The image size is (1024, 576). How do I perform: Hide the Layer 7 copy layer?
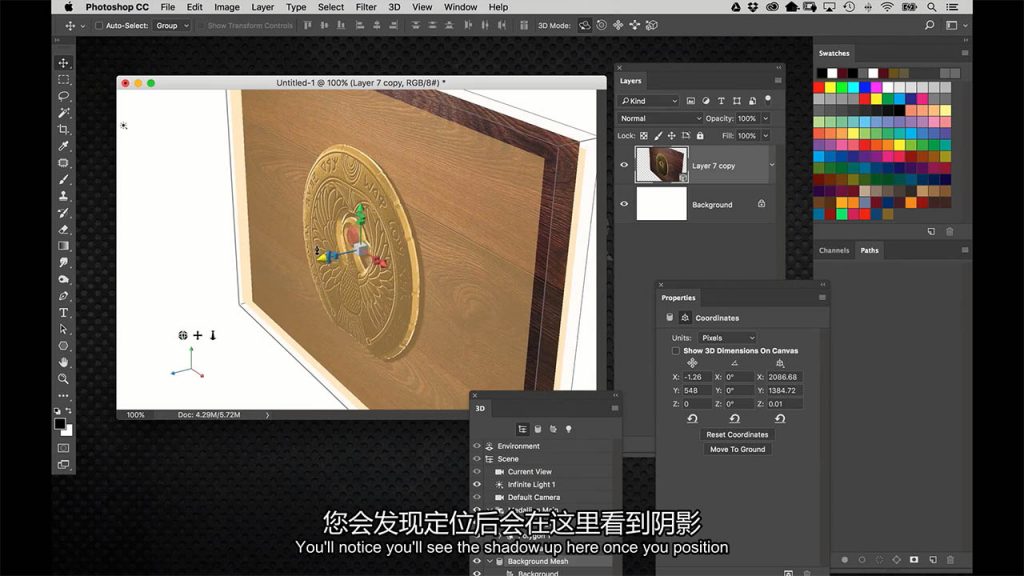pos(624,165)
